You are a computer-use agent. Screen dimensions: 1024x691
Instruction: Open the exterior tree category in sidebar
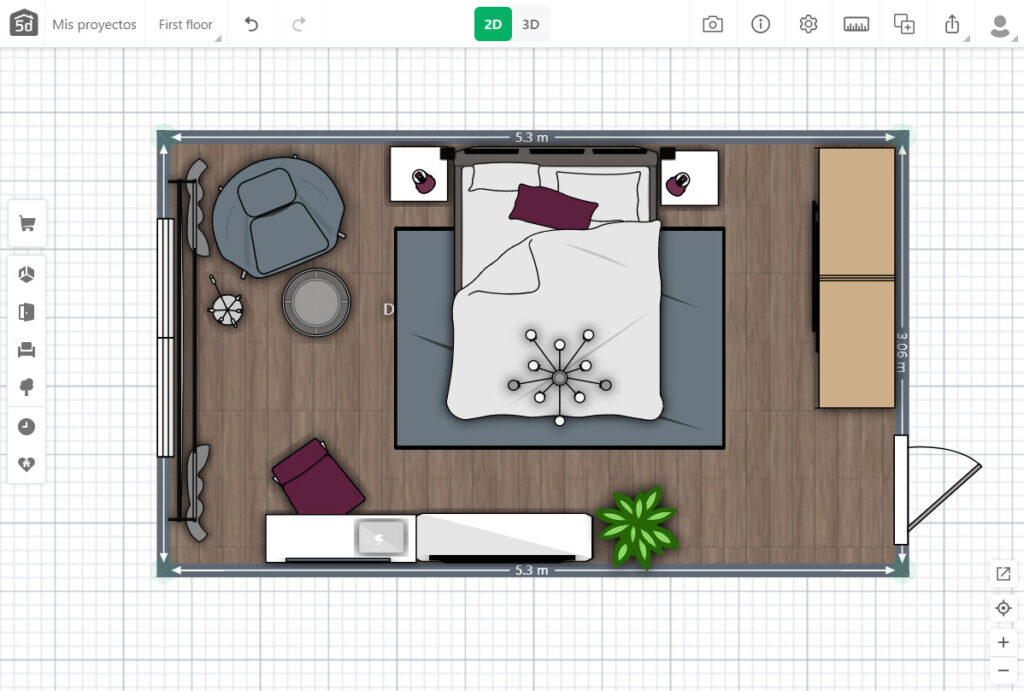27,388
